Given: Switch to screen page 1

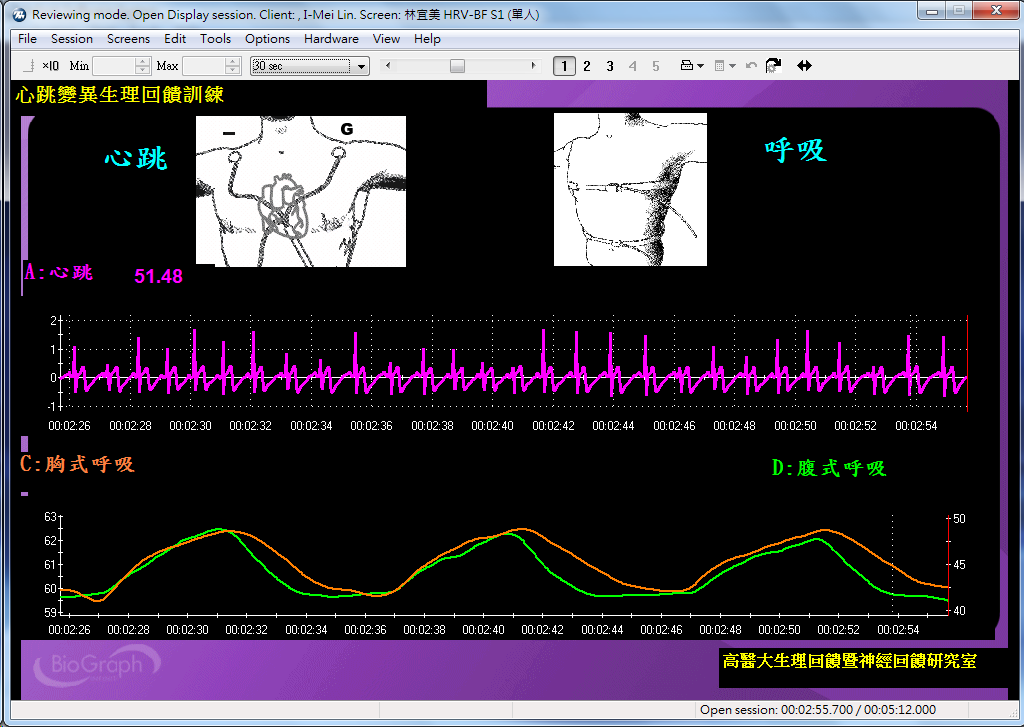Looking at the screenshot, I should click(x=564, y=66).
